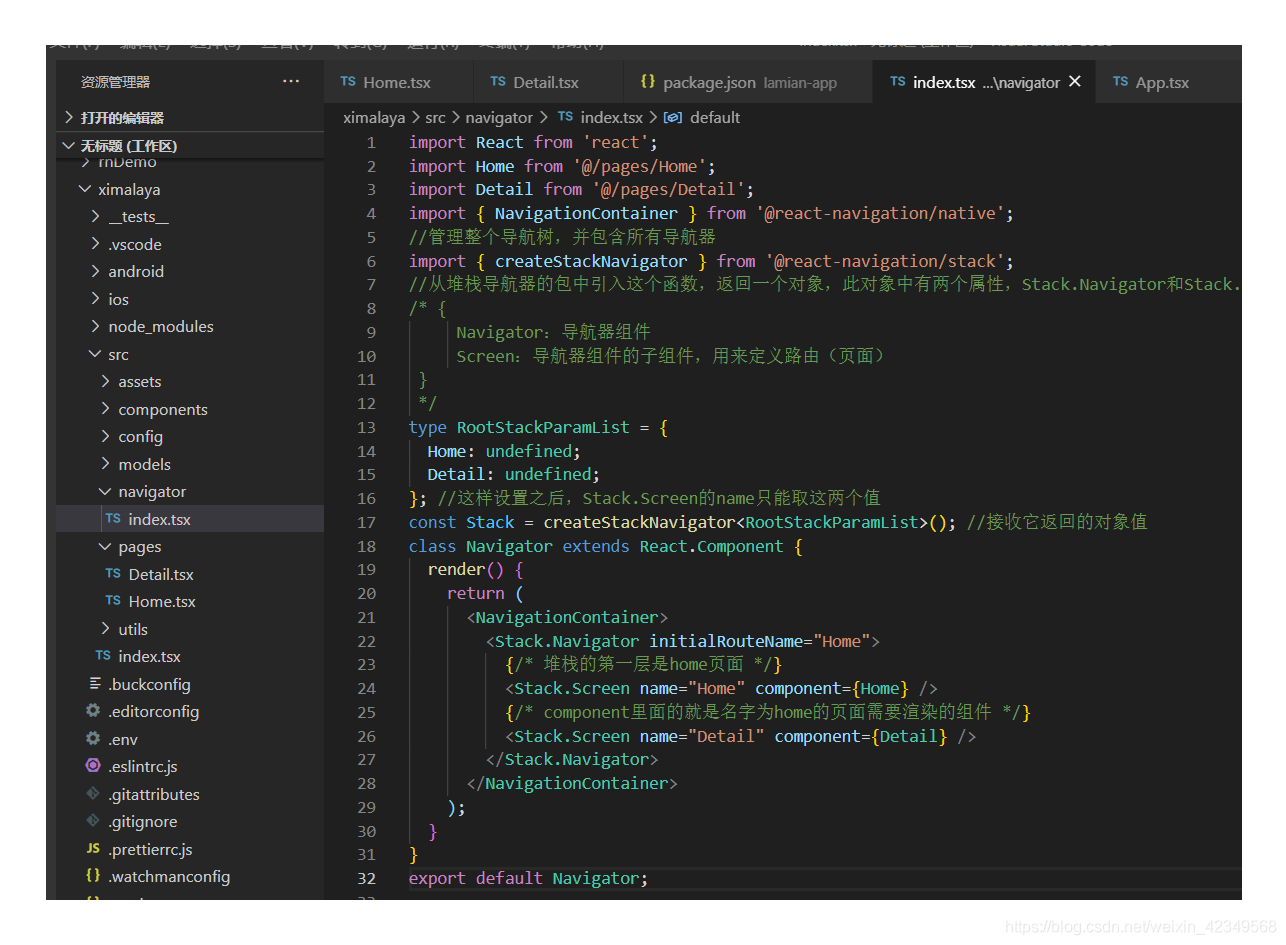Click the JS icon beside .prettierrc.js
This screenshot has width=1286, height=945.
[x=93, y=849]
